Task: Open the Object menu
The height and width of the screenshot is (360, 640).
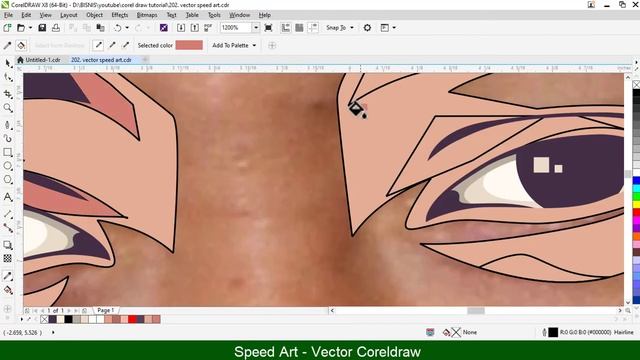Action: point(94,15)
